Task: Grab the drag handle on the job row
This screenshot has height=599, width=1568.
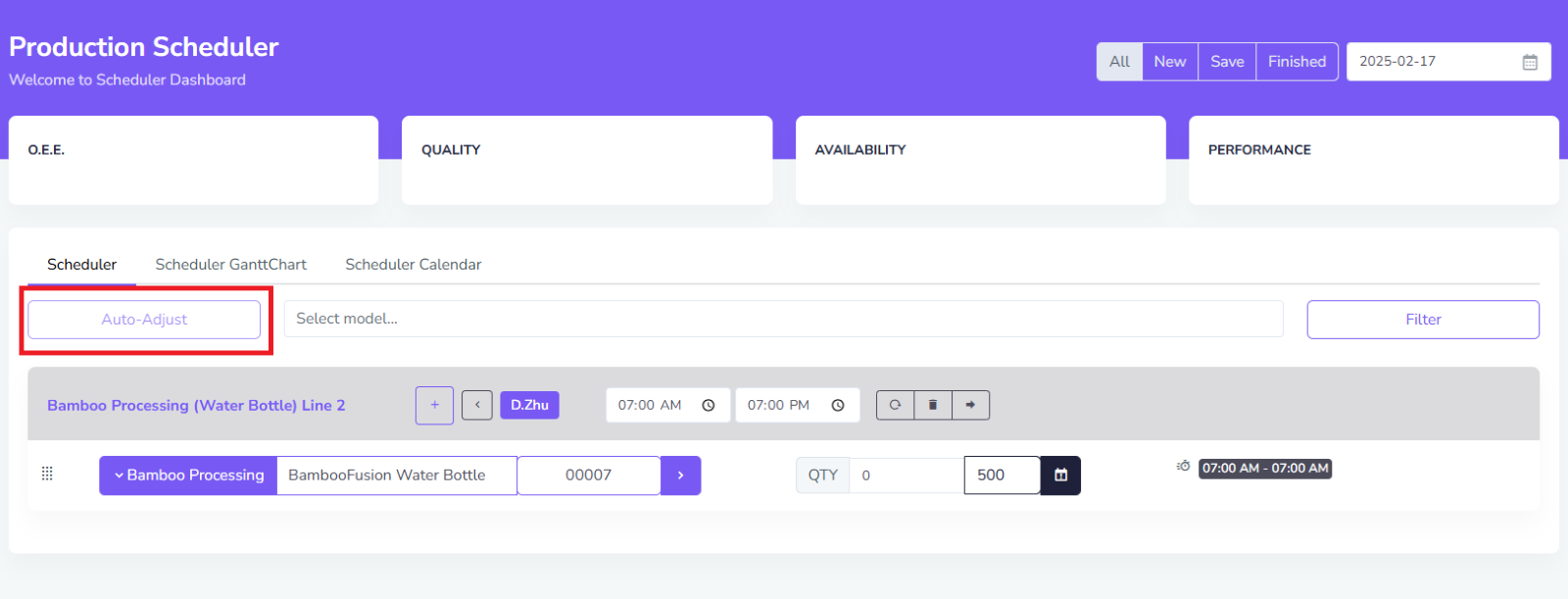Action: 47,474
